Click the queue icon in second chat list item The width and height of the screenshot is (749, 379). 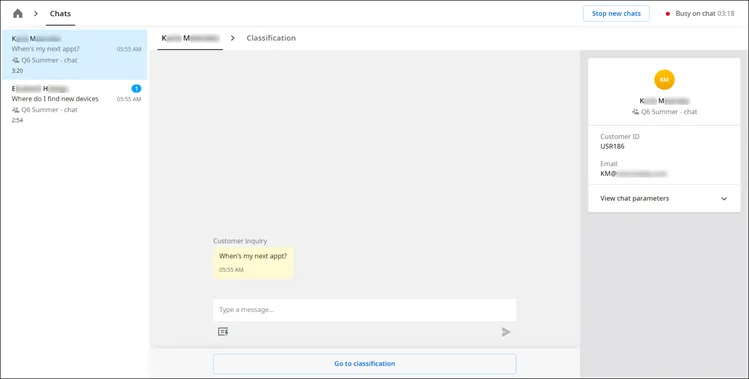coord(16,110)
